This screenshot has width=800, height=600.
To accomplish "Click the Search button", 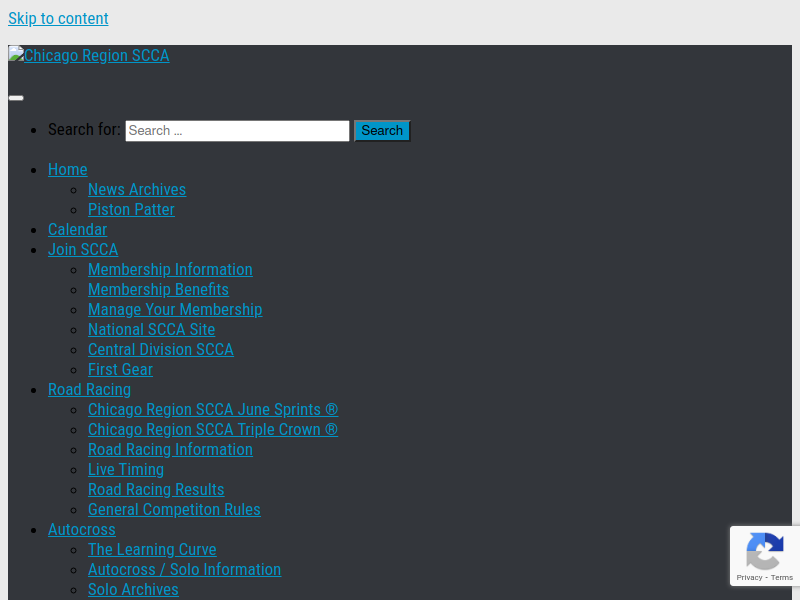I will coord(382,131).
